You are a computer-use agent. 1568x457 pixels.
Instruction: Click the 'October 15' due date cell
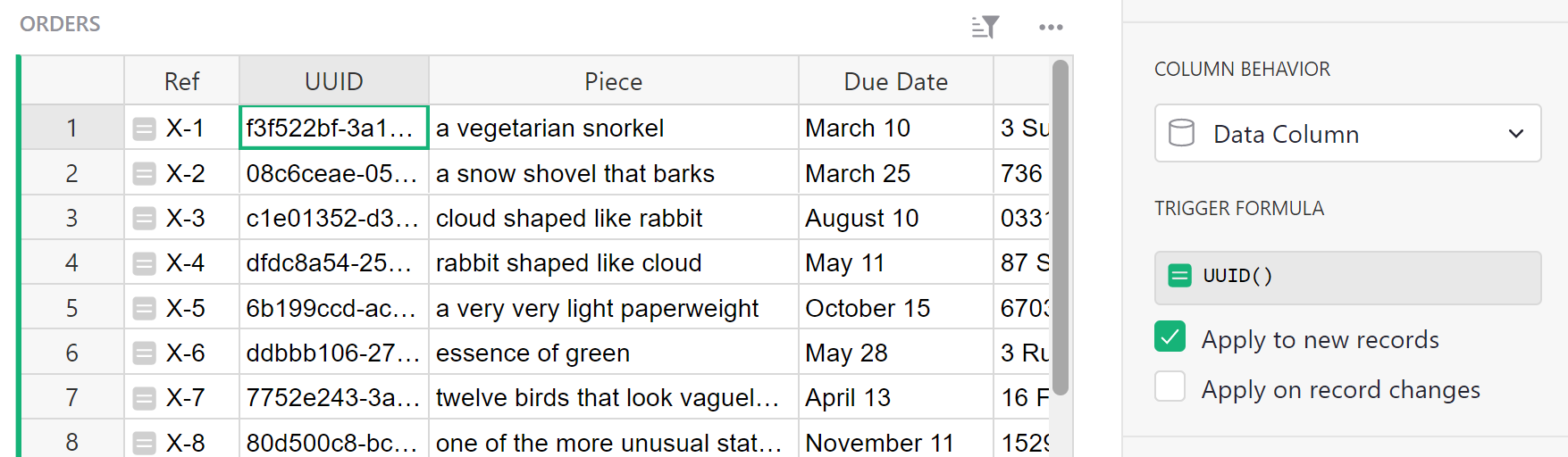895,309
